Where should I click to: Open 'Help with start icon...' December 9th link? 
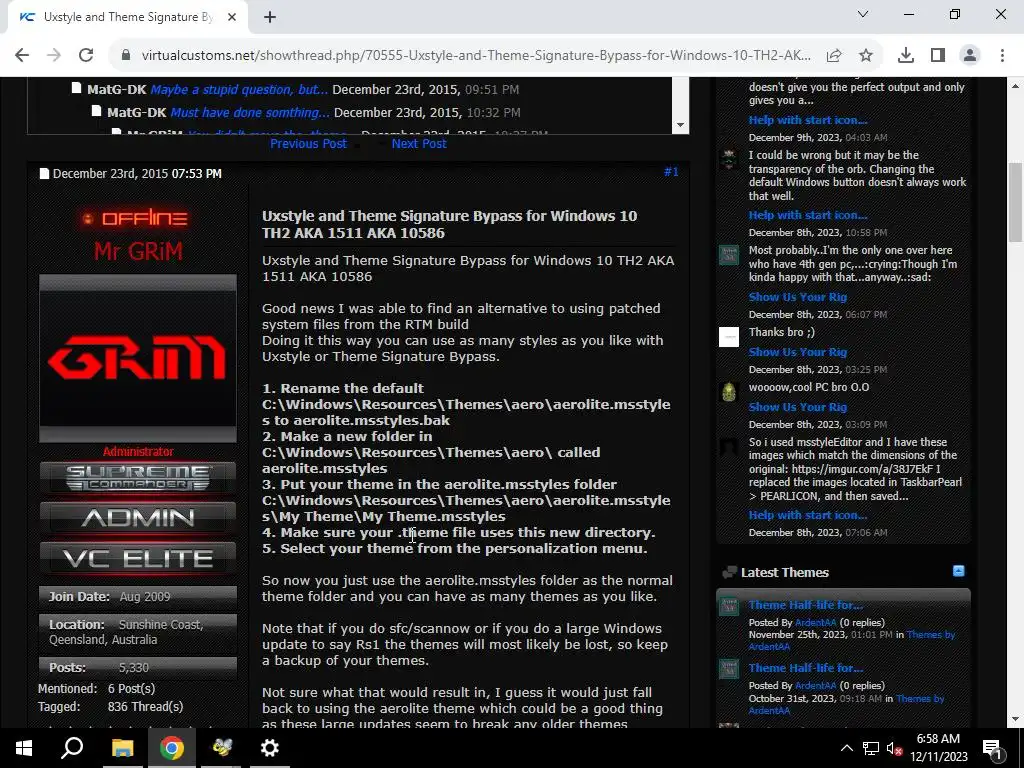click(808, 120)
